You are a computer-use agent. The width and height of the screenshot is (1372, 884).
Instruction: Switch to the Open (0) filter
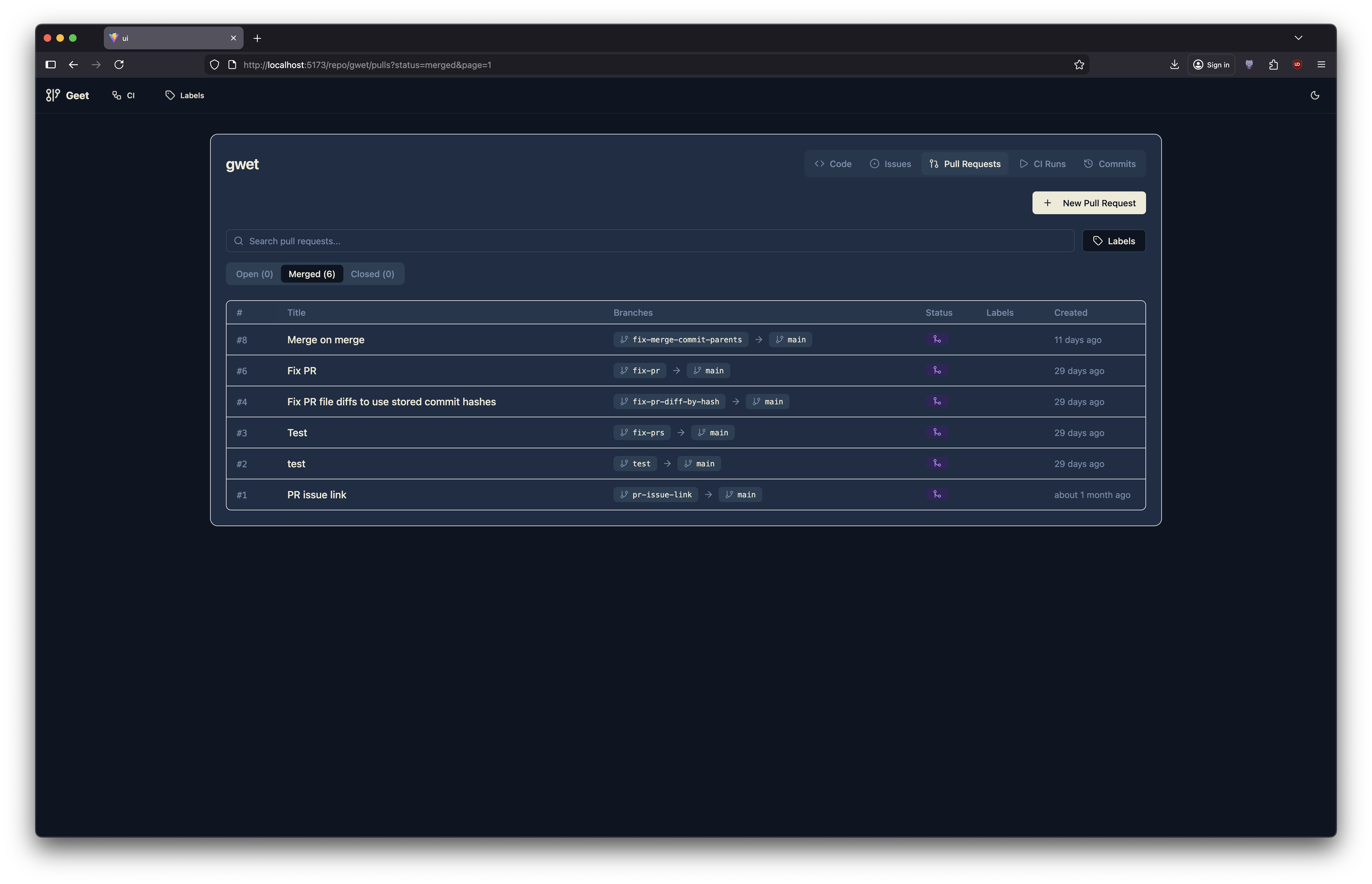point(254,274)
